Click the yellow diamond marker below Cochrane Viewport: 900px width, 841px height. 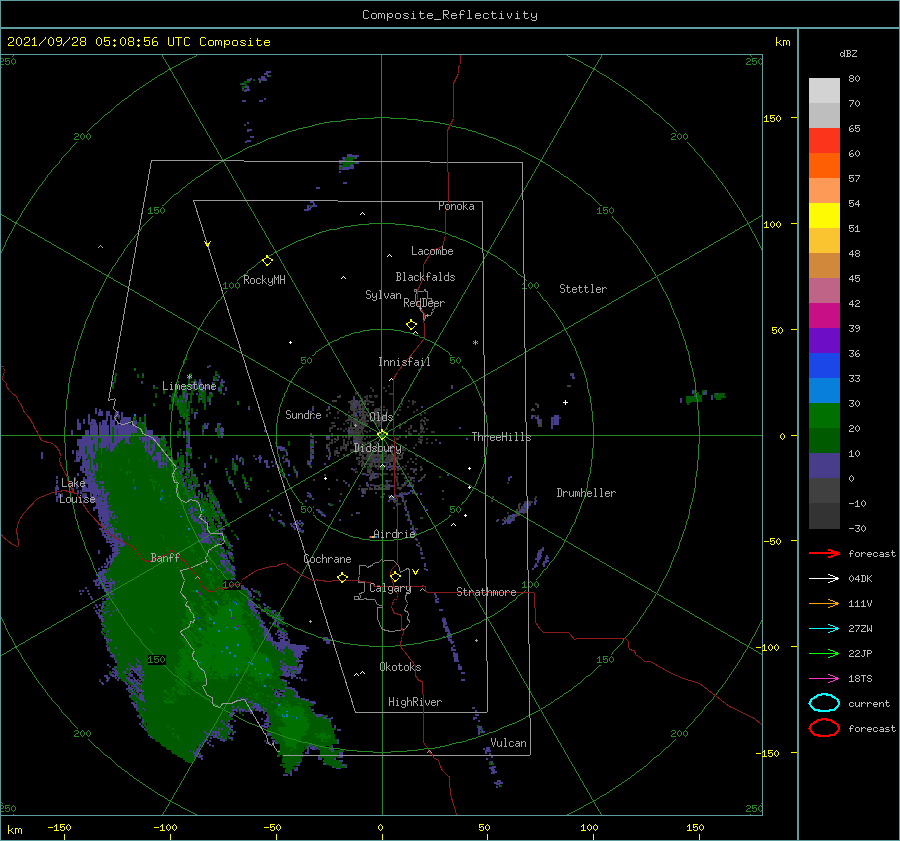[343, 577]
